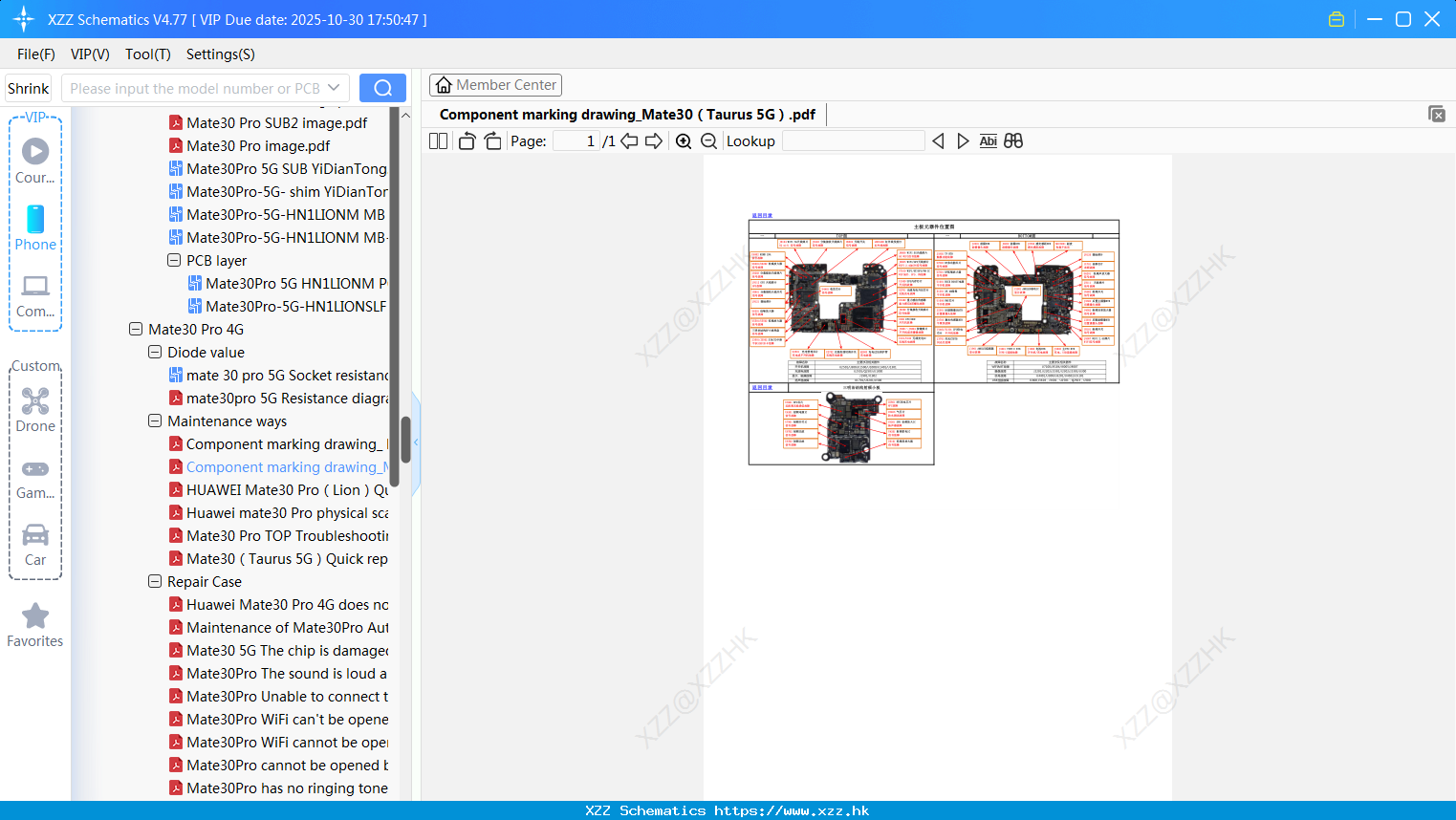Collapse the Maintenance ways folder
Image resolution: width=1456 pixels, height=820 pixels.
click(x=155, y=421)
